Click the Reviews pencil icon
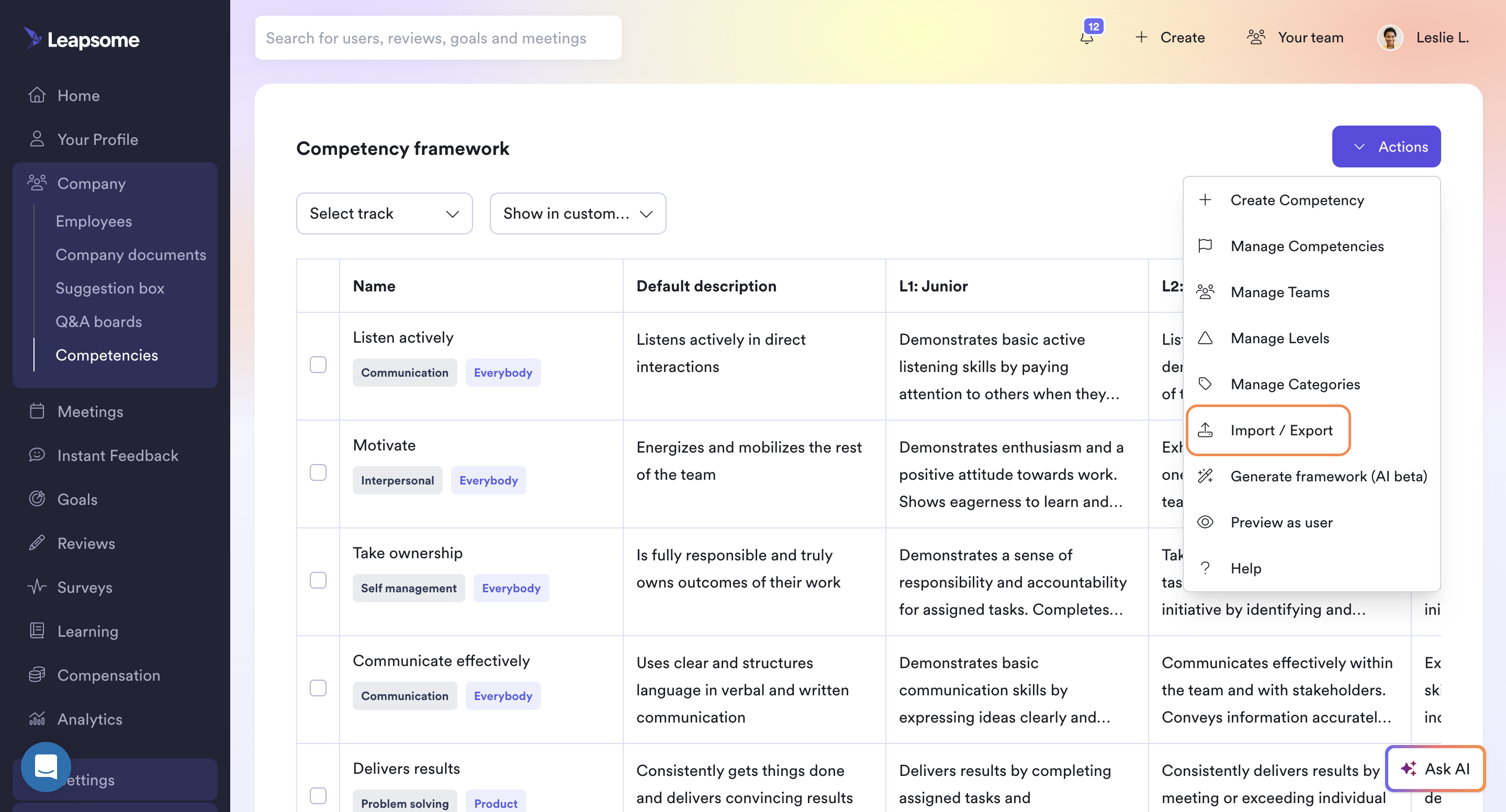1506x812 pixels. coord(37,543)
